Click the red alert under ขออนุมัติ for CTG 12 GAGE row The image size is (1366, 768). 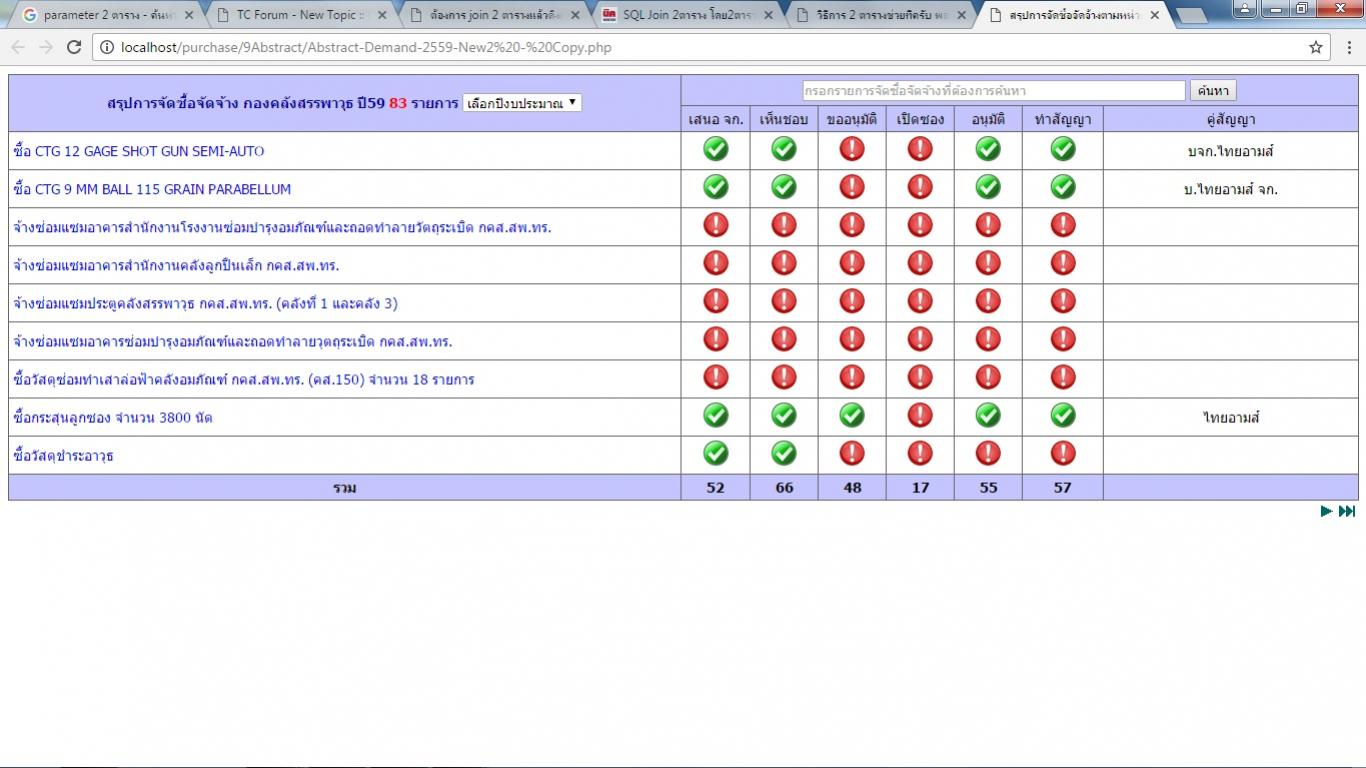pos(851,149)
